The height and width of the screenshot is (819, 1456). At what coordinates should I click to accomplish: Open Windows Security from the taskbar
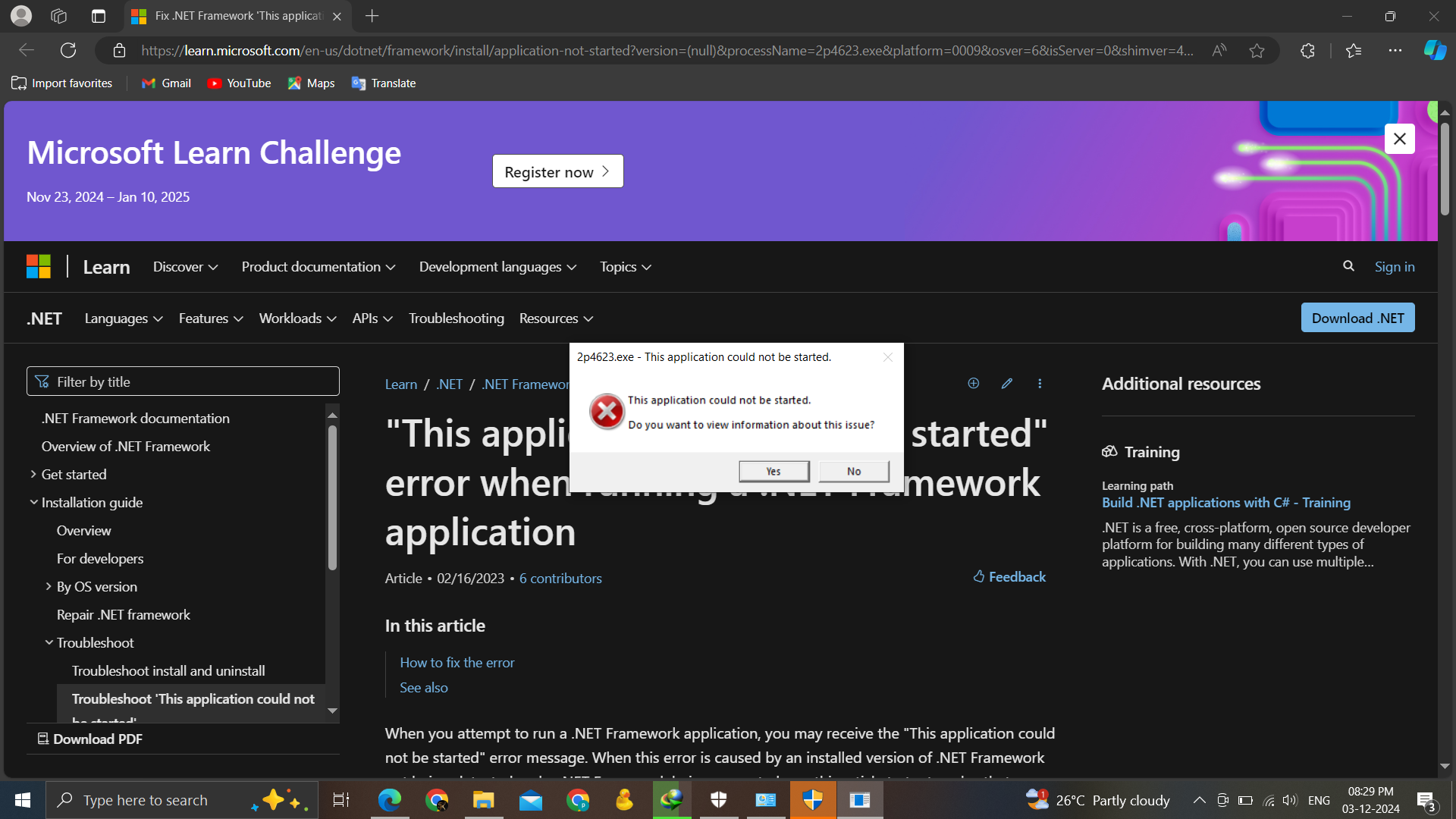coord(718,800)
